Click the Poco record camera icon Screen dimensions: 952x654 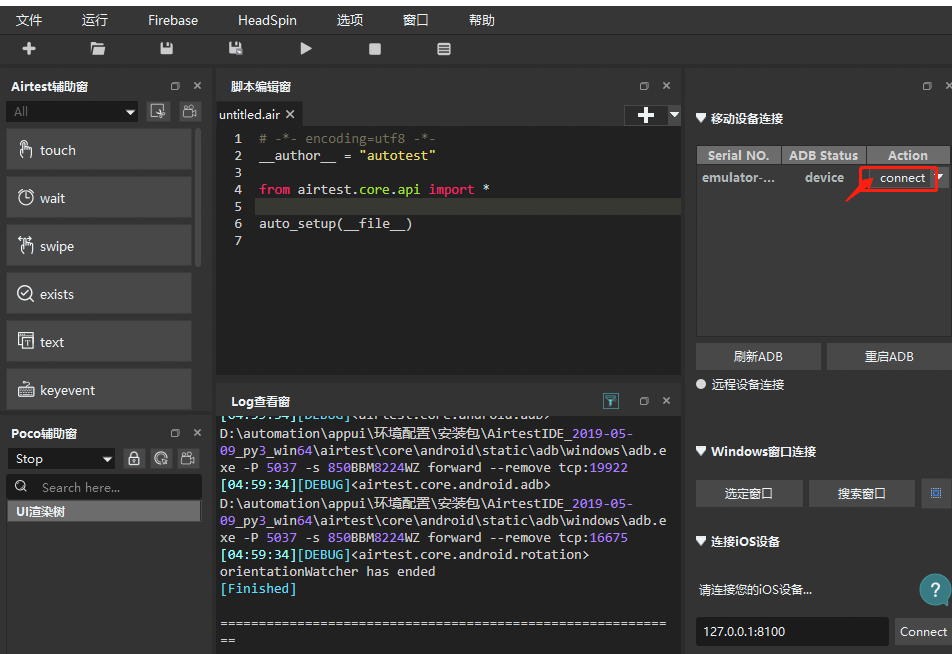(187, 459)
